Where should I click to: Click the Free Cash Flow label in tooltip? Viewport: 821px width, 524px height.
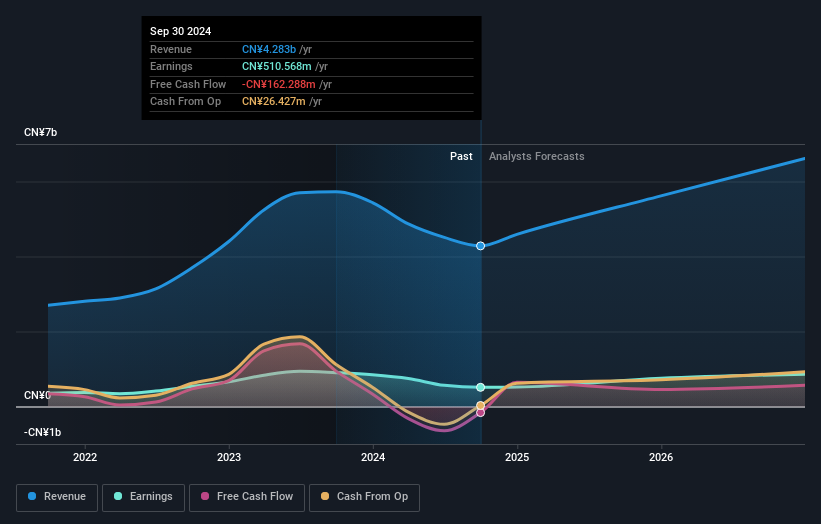tap(188, 84)
